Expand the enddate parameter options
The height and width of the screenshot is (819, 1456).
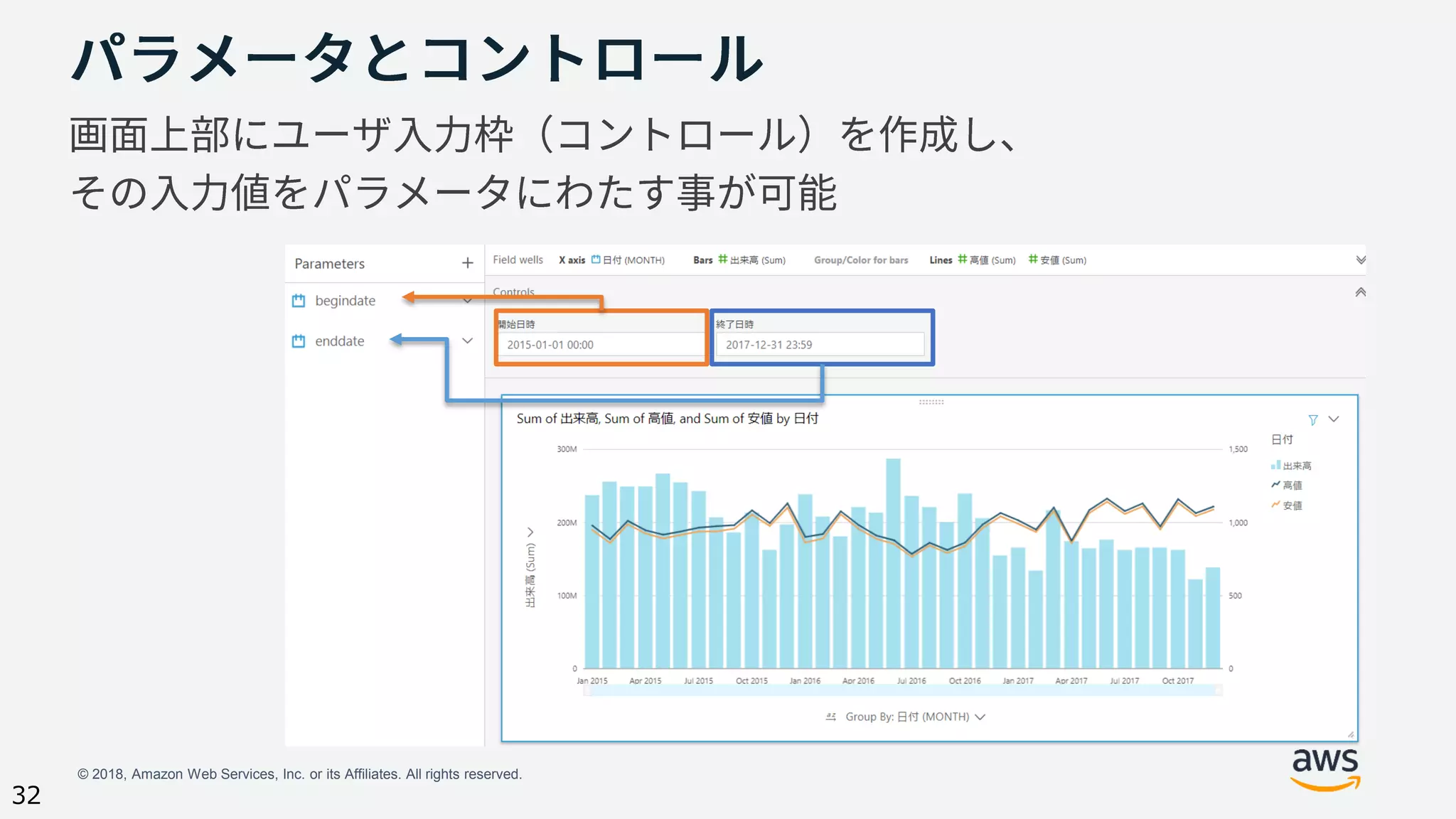click(x=467, y=341)
